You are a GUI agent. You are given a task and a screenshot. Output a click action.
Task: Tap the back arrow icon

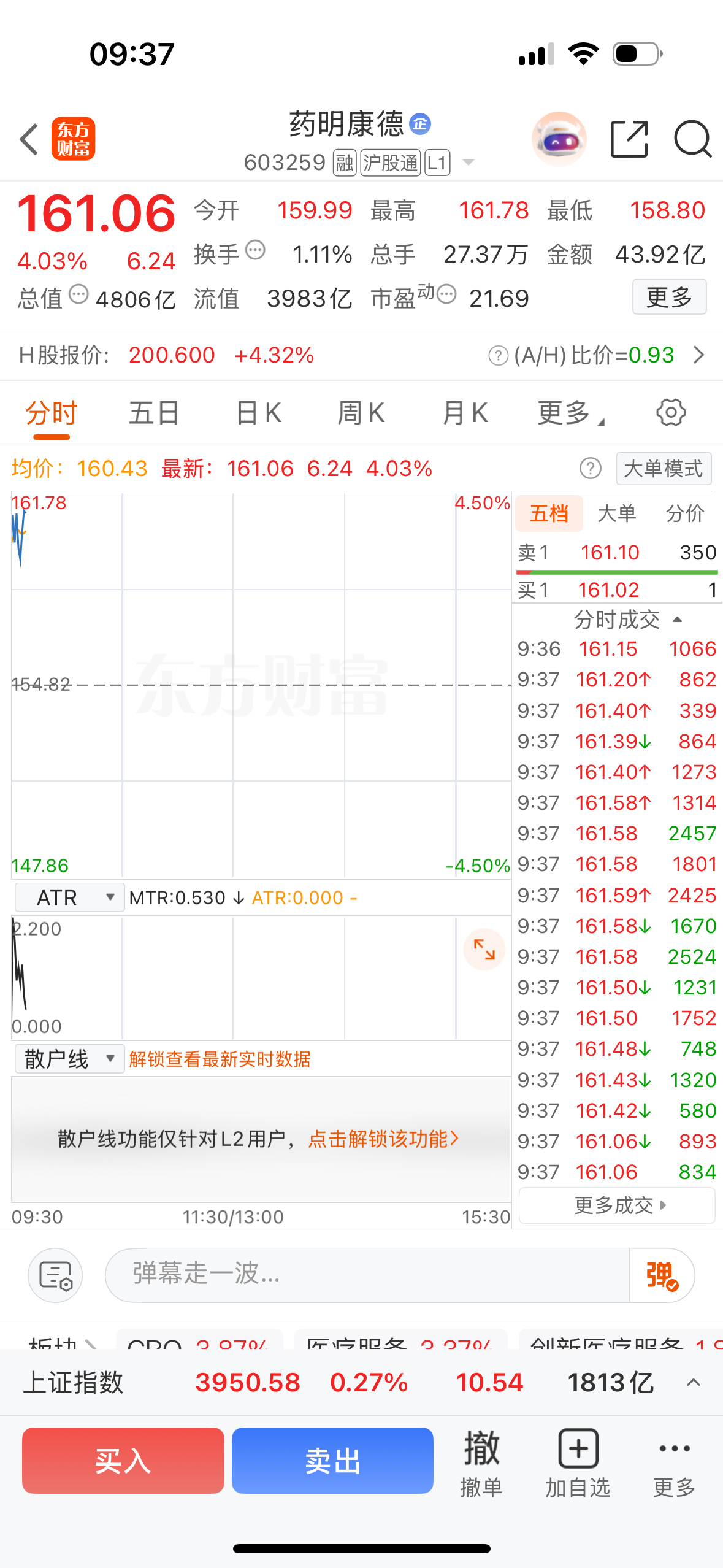(29, 139)
